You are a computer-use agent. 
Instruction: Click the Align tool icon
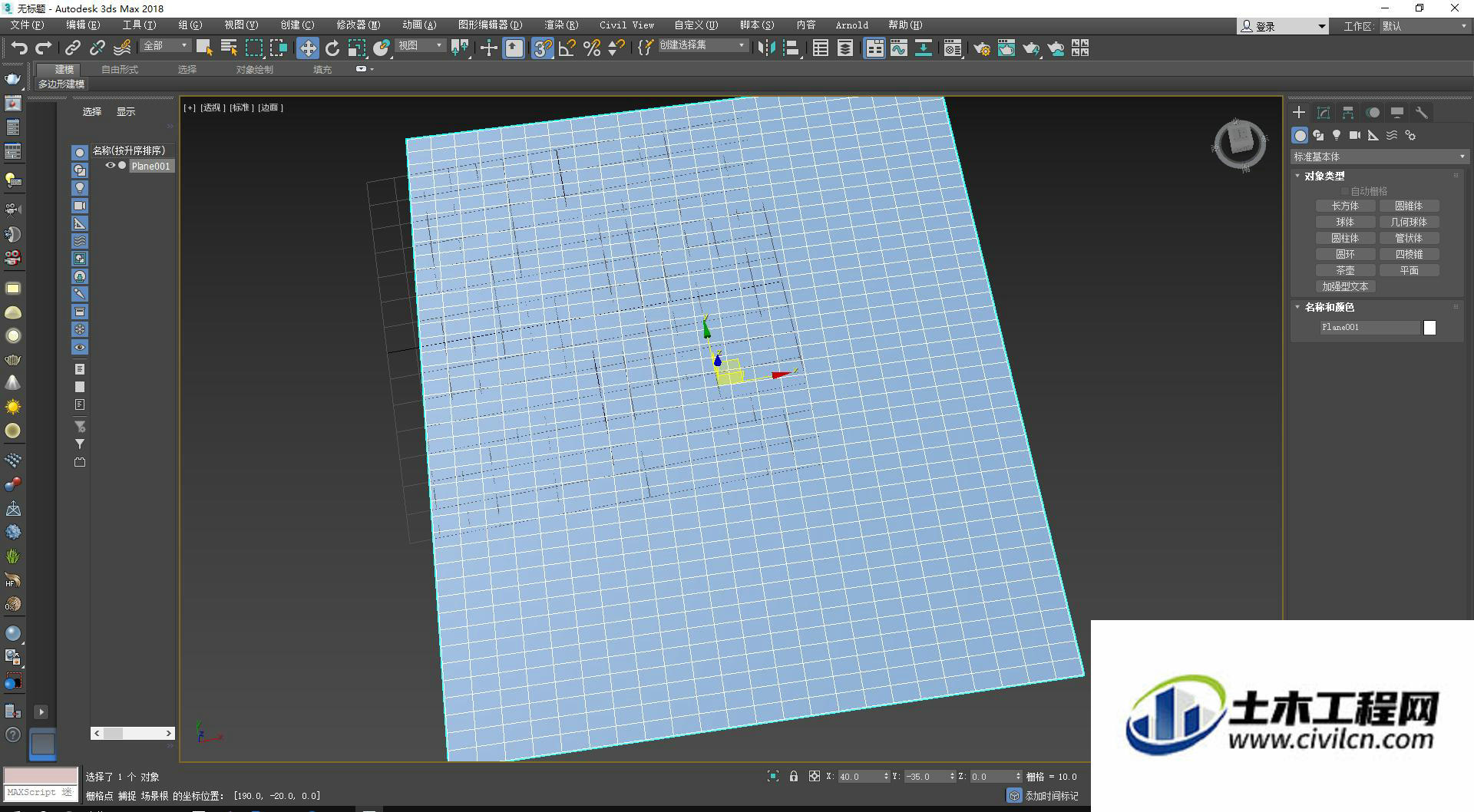pyautogui.click(x=792, y=48)
